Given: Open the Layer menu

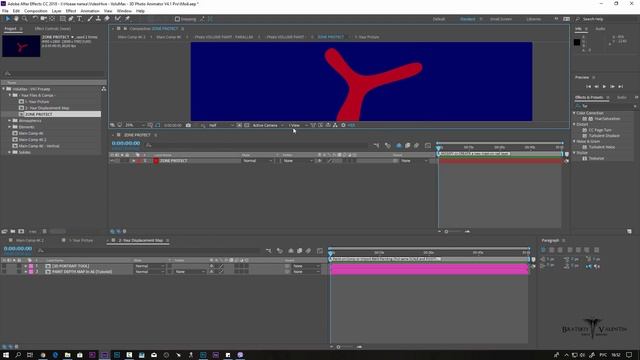Looking at the screenshot, I should tap(56, 11).
